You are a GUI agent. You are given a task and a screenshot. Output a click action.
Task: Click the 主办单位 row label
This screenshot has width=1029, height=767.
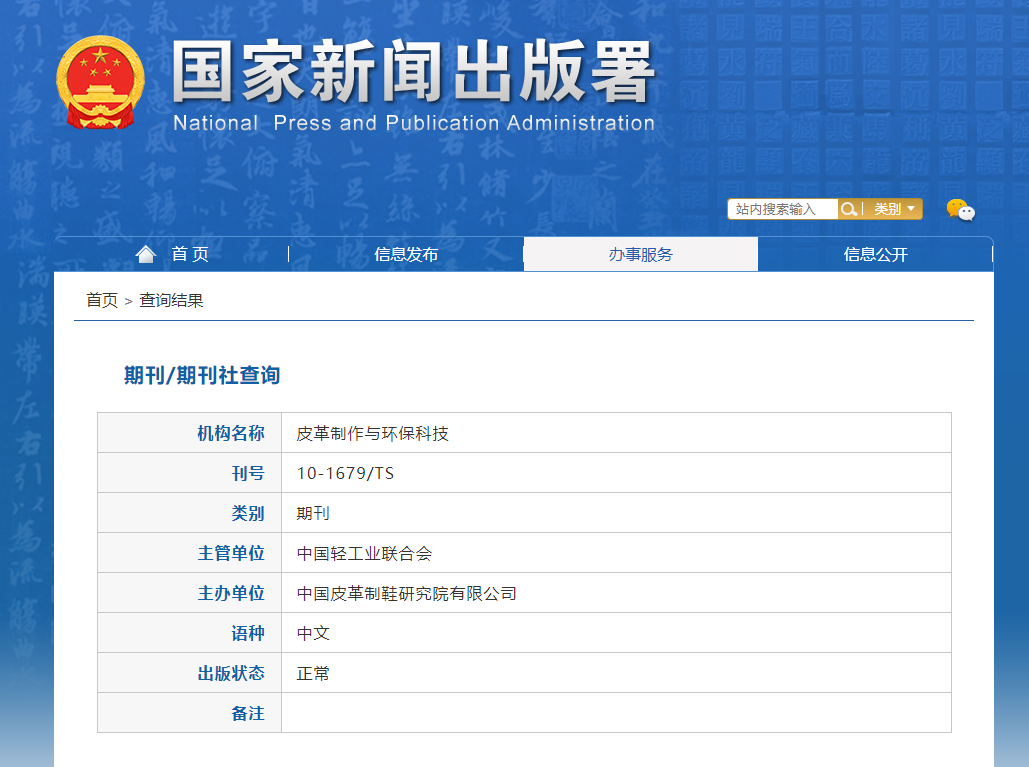(231, 594)
